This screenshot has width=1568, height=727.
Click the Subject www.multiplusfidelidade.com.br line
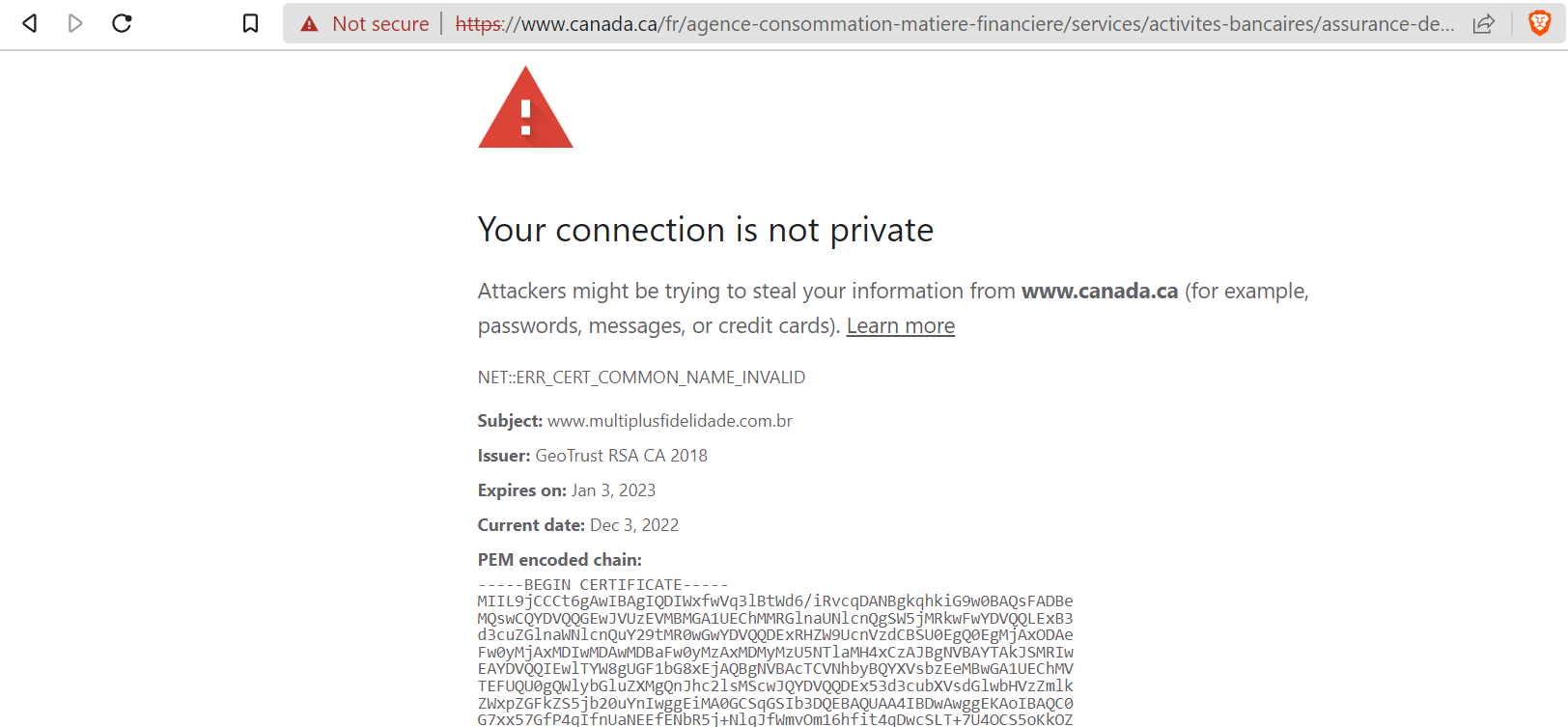[635, 421]
